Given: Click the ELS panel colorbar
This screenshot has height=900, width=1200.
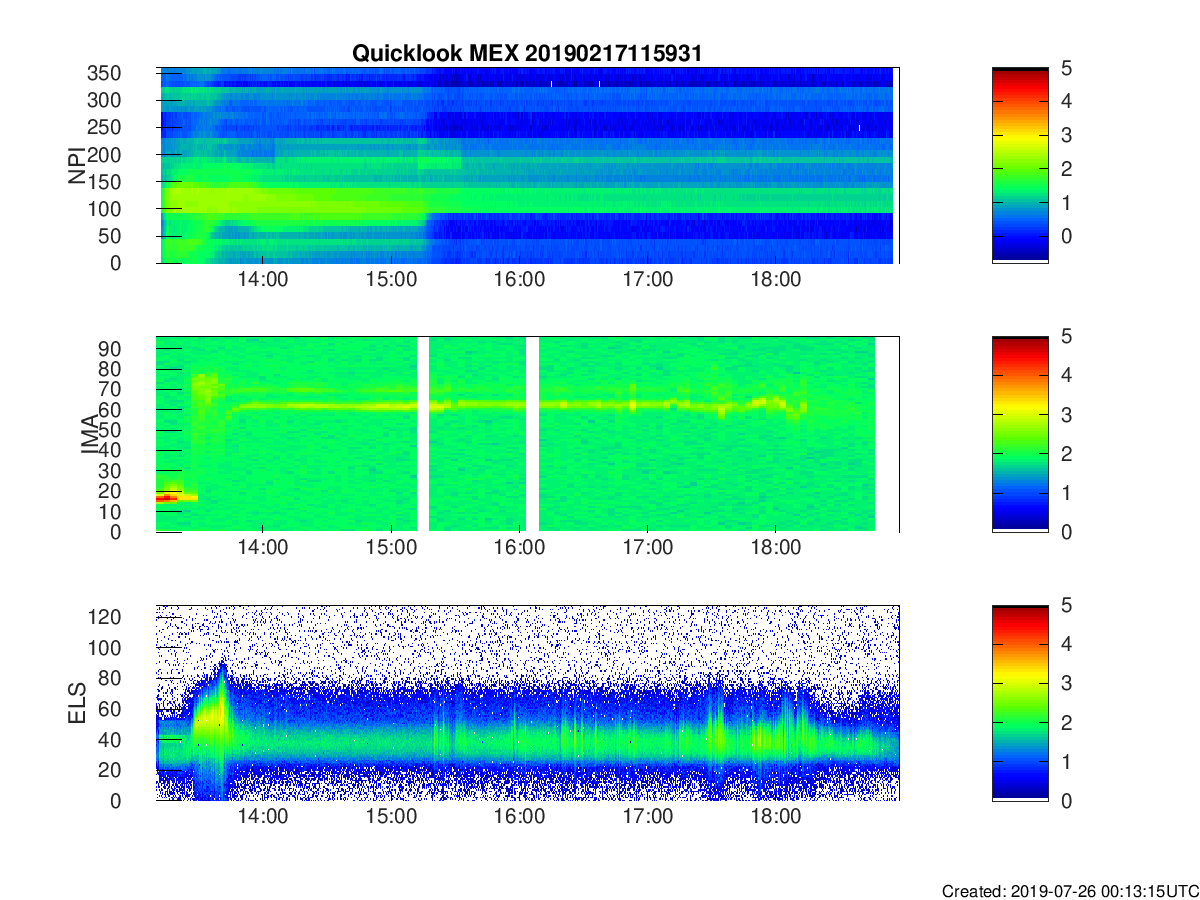Looking at the screenshot, I should pos(1020,703).
